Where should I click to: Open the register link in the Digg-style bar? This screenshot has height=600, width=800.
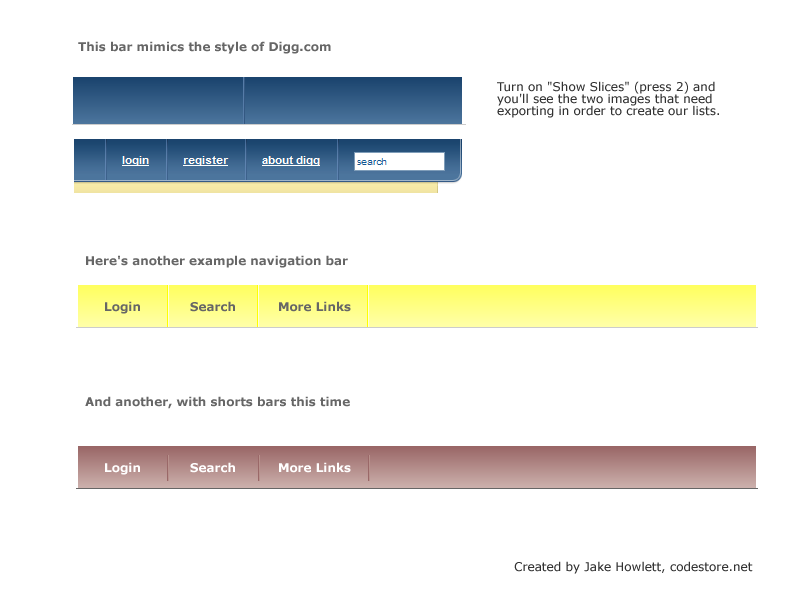point(205,160)
